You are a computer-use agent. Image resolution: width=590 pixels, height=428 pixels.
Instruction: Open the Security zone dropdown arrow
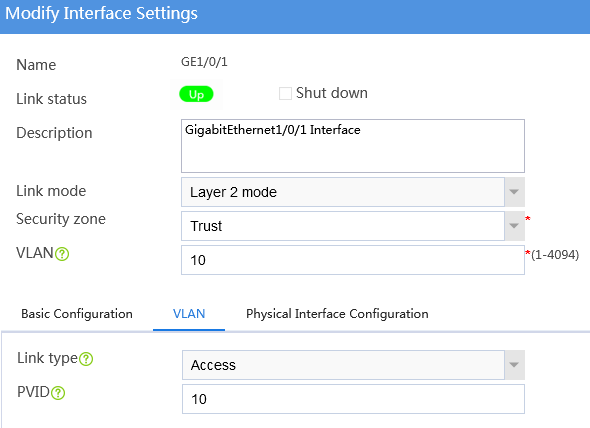pyautogui.click(x=514, y=226)
